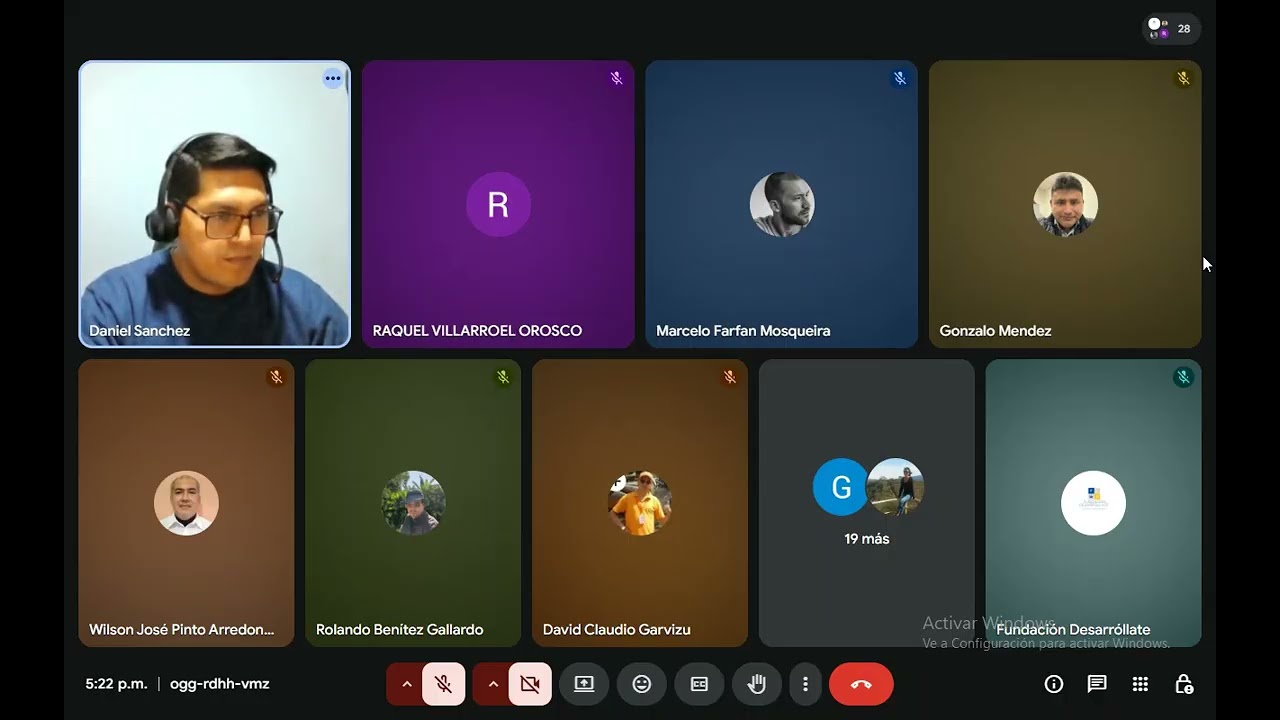The width and height of the screenshot is (1280, 720).
Task: Click muted mic icon on Wilson José Pinto tile
Action: [x=276, y=377]
